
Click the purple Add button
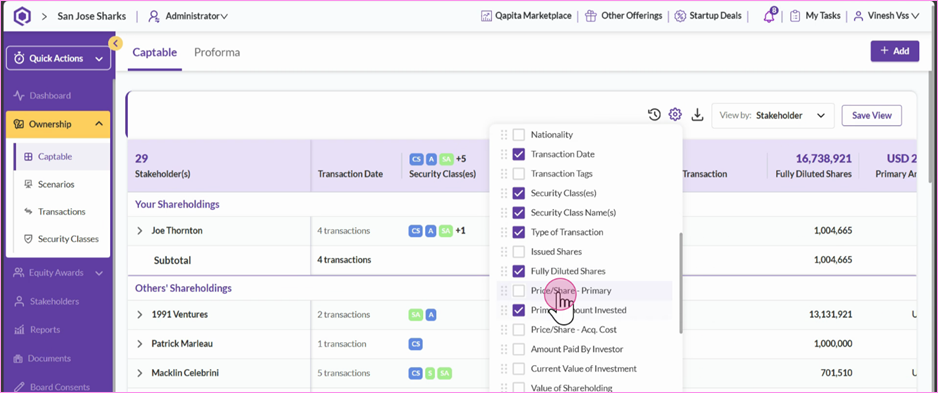pos(894,51)
